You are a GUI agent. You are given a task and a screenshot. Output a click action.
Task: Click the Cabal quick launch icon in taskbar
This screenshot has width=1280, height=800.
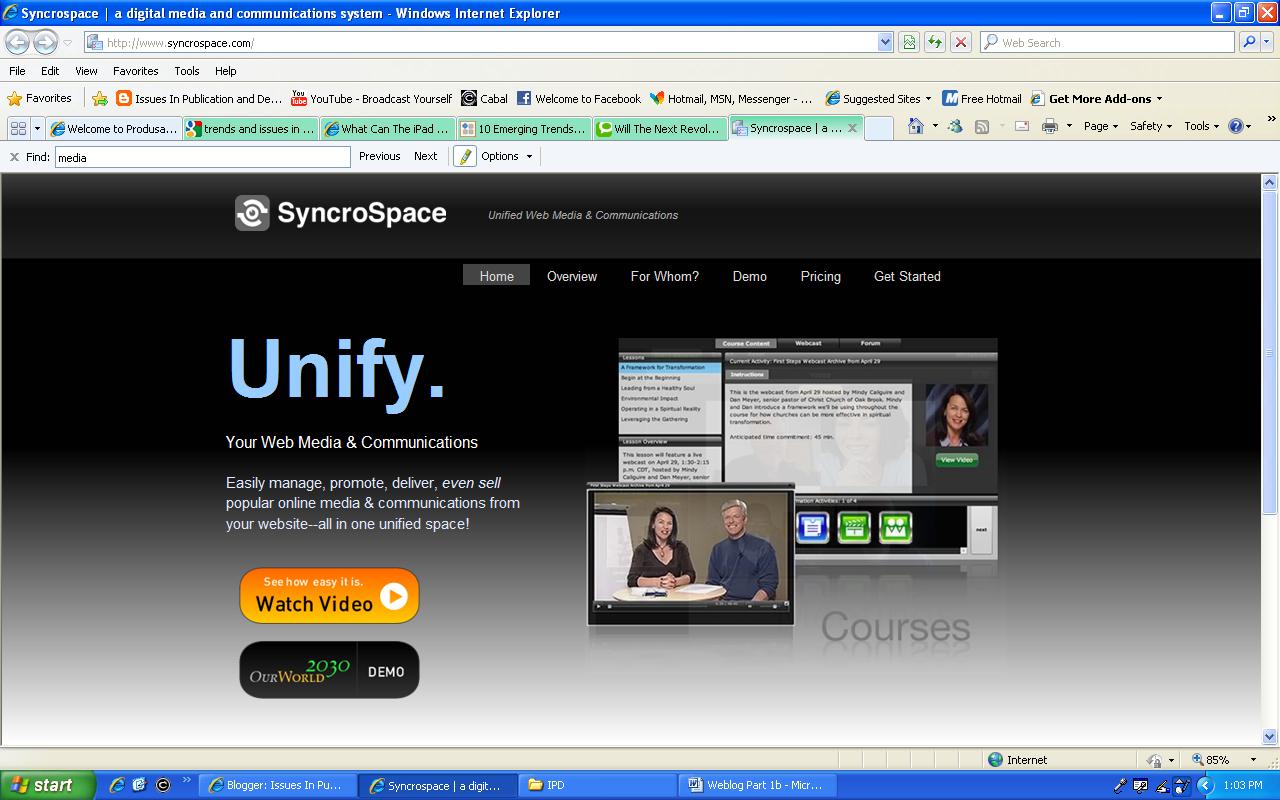pyautogui.click(x=163, y=785)
